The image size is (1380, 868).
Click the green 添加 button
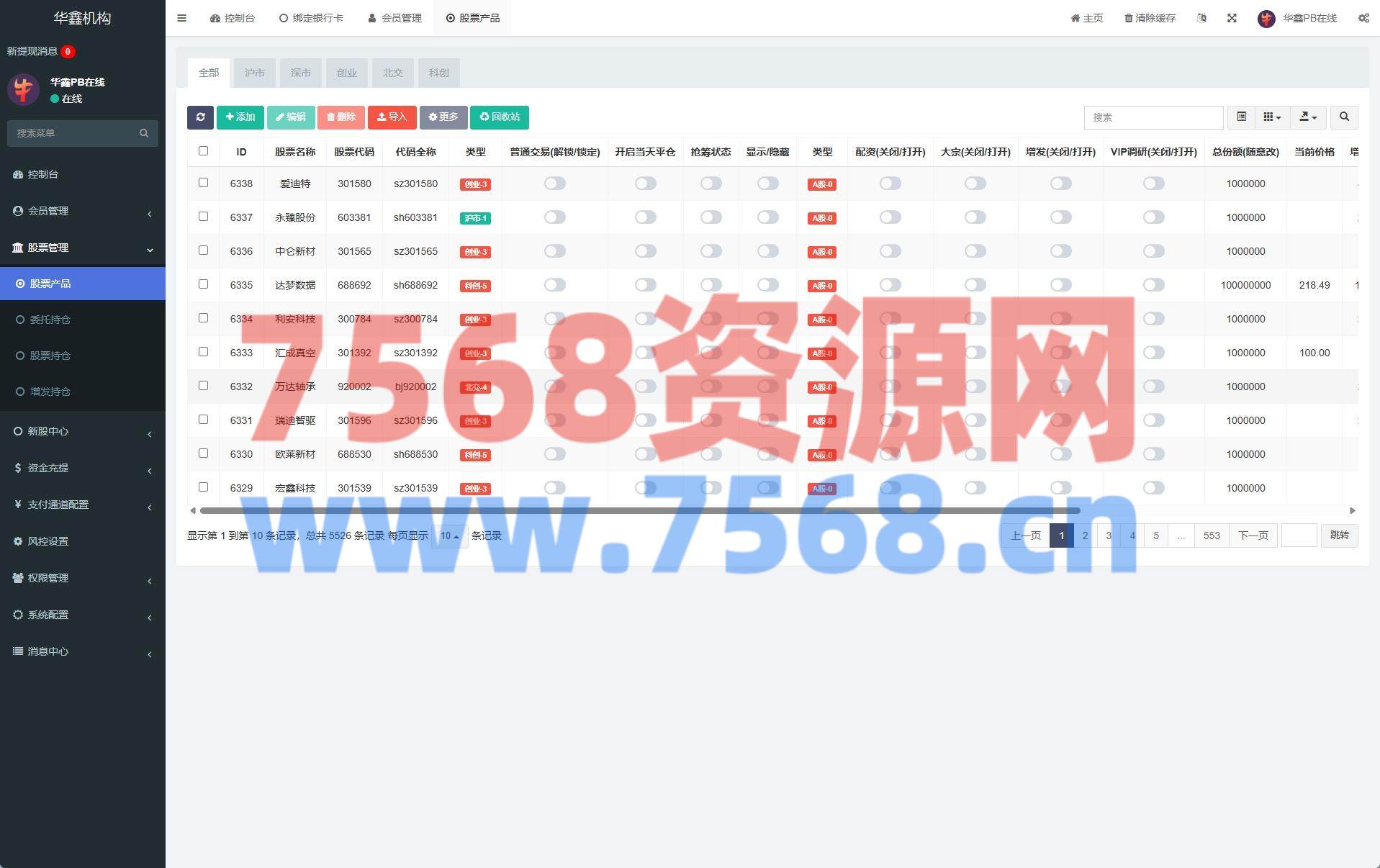coord(240,117)
